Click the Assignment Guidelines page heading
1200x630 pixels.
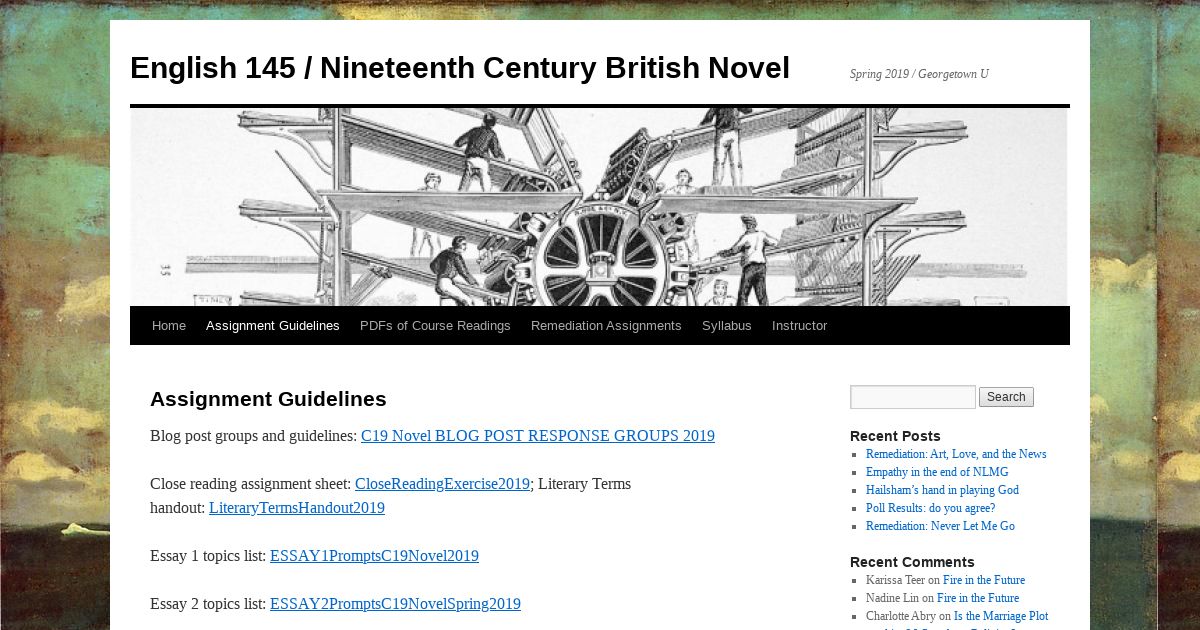pos(268,399)
